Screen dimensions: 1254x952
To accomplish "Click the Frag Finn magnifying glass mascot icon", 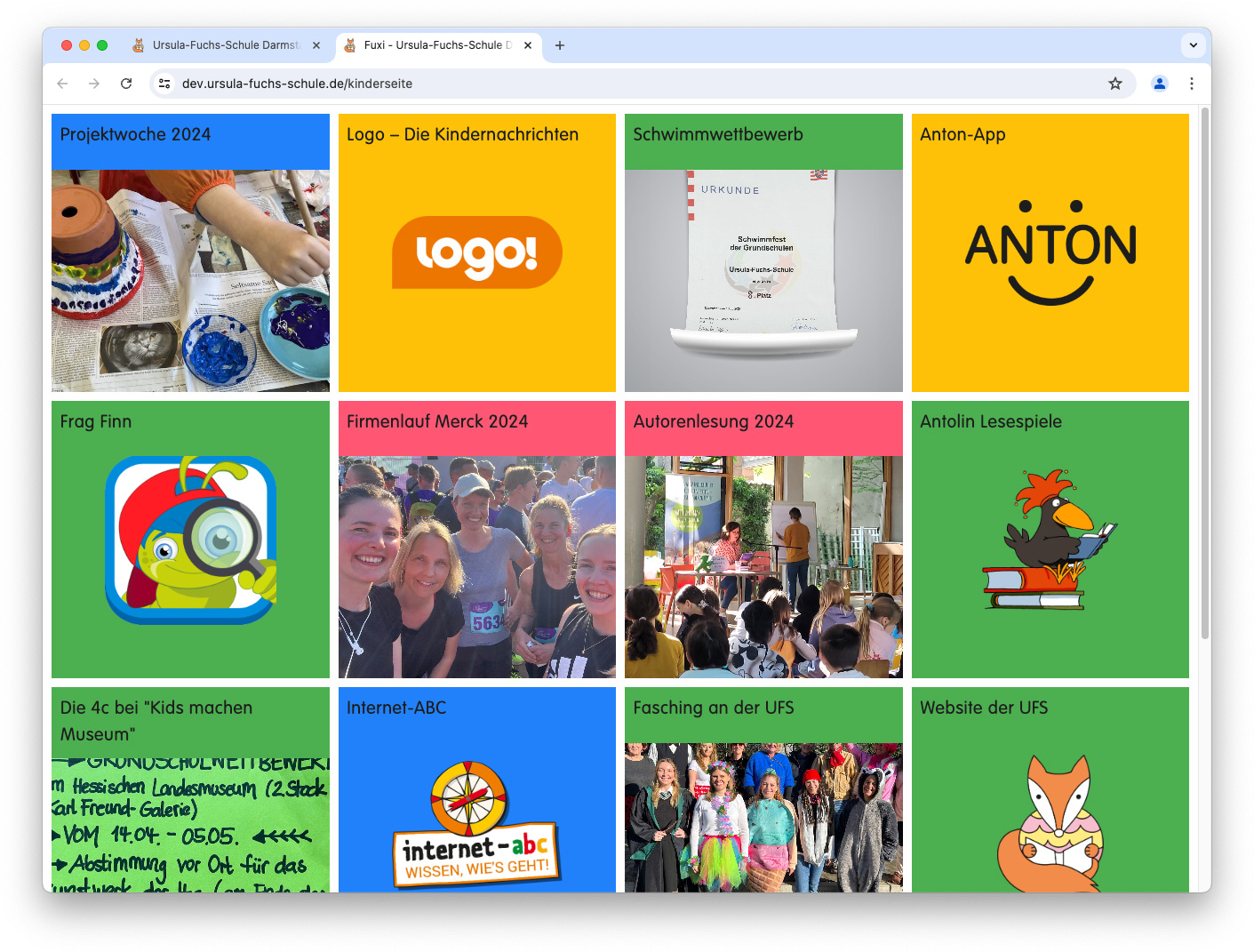I will coord(190,540).
